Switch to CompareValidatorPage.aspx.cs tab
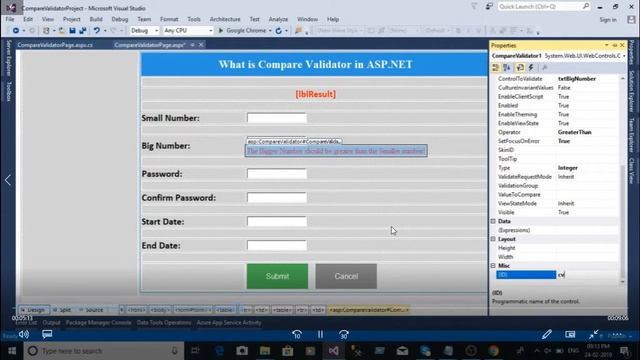Viewport: 640px width, 360px height. click(55, 45)
